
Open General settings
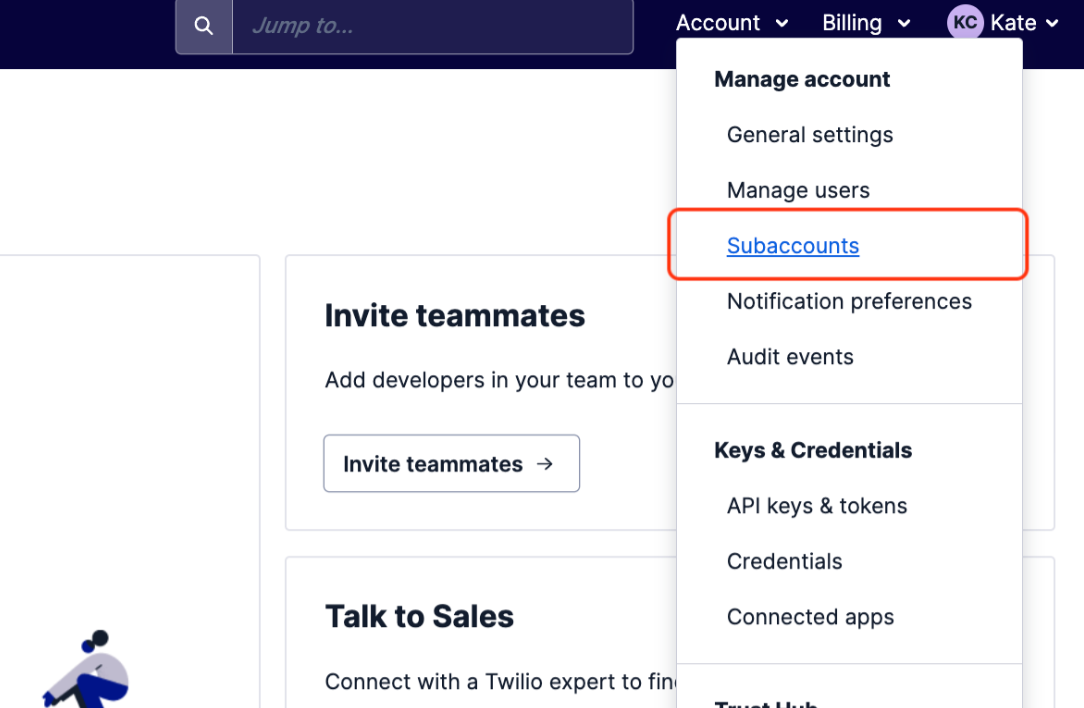(x=810, y=135)
